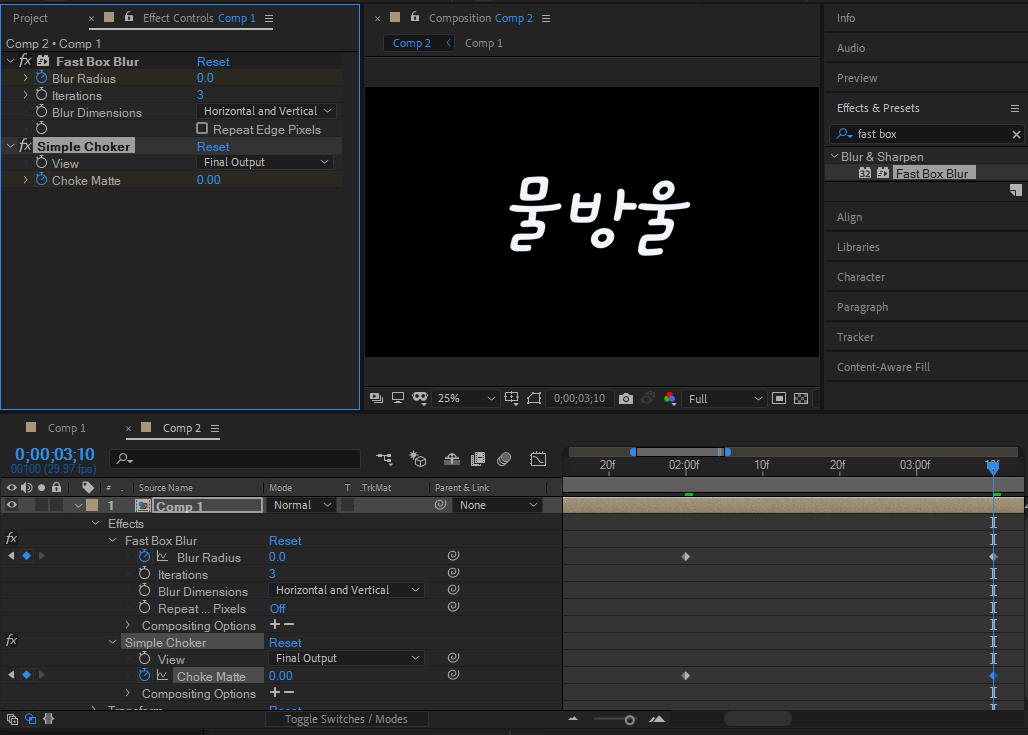
Task: Select Comp 2 timeline tab
Action: pos(182,428)
